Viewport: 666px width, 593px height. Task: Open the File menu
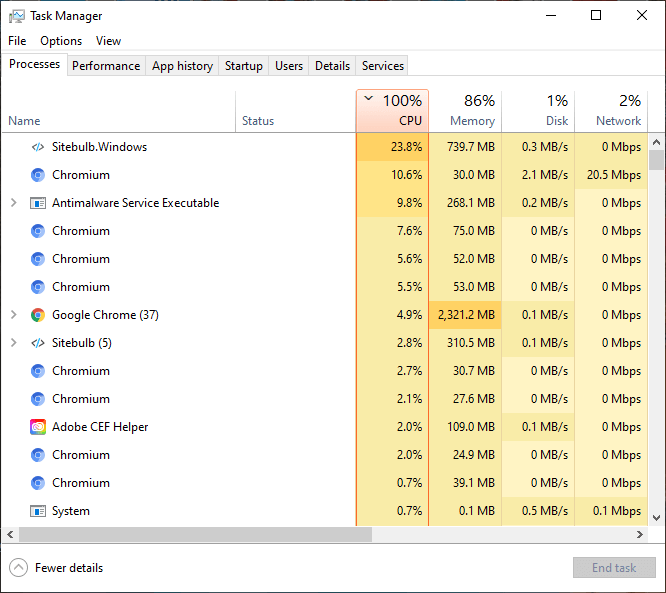17,41
